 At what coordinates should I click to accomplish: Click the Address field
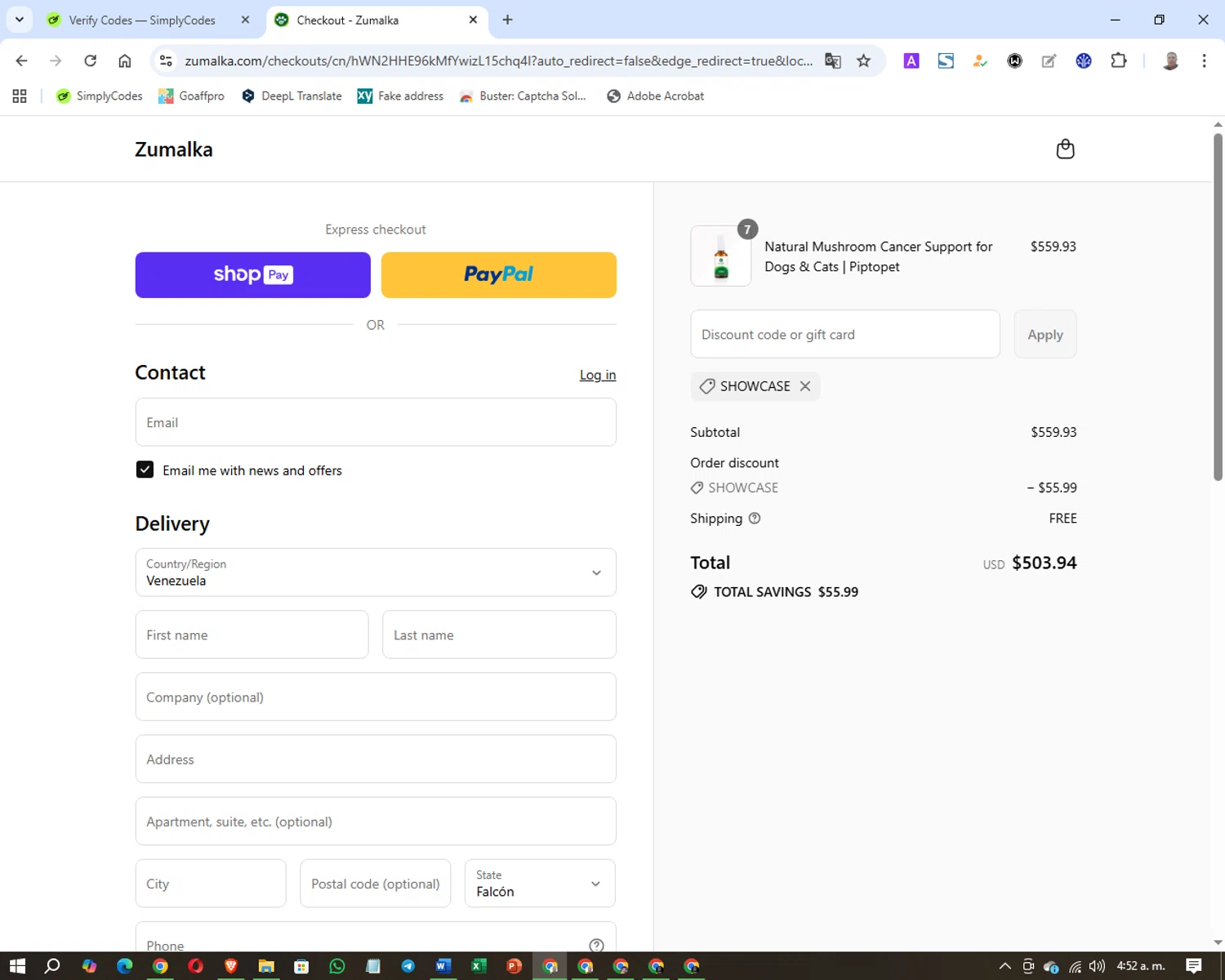(x=376, y=759)
